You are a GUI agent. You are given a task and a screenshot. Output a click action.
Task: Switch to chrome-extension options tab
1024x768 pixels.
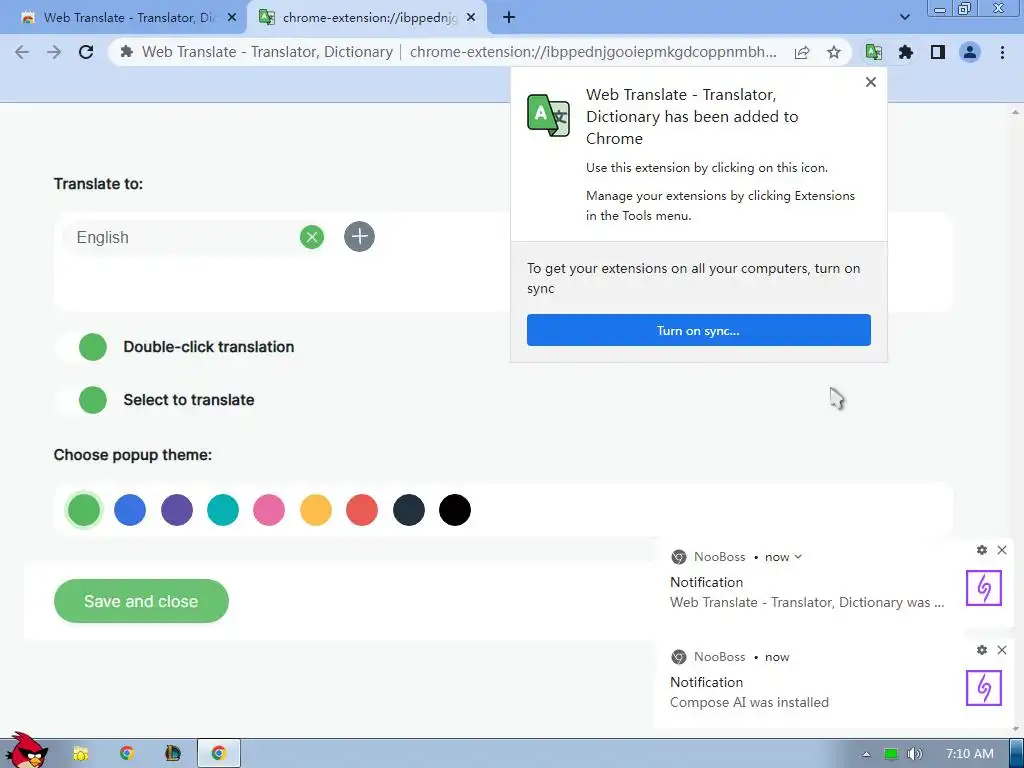pyautogui.click(x=366, y=18)
